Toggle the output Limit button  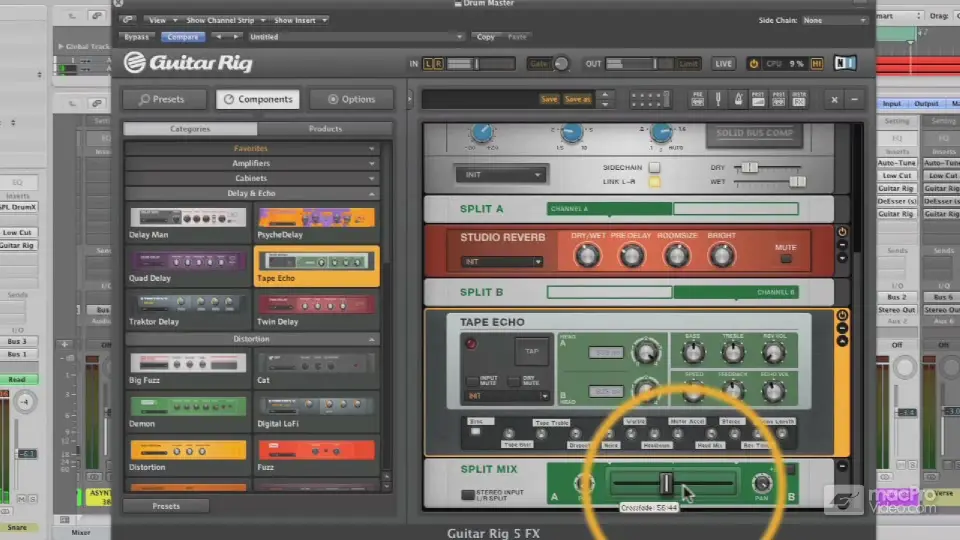click(688, 64)
